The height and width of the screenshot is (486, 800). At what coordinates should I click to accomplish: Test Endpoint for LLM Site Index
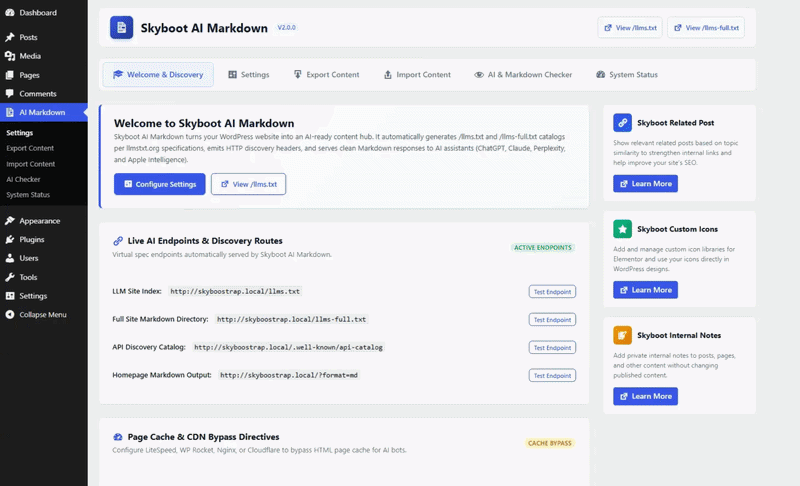coord(552,292)
